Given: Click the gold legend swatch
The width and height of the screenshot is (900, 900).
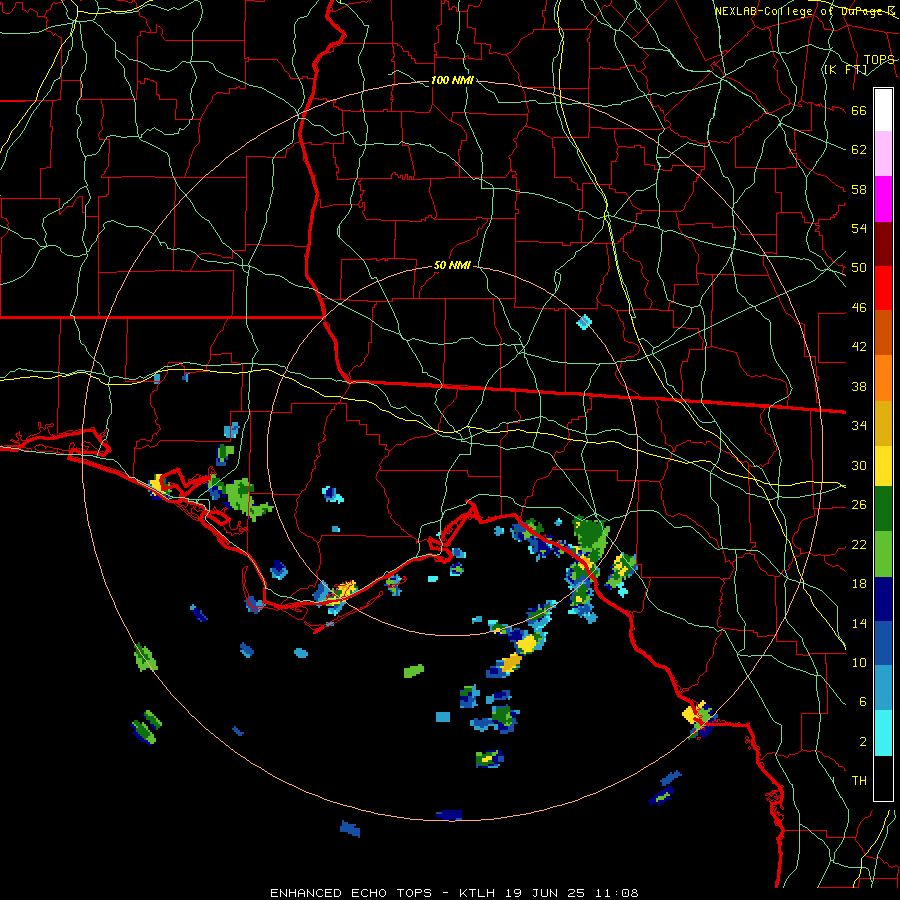Looking at the screenshot, I should 883,423.
